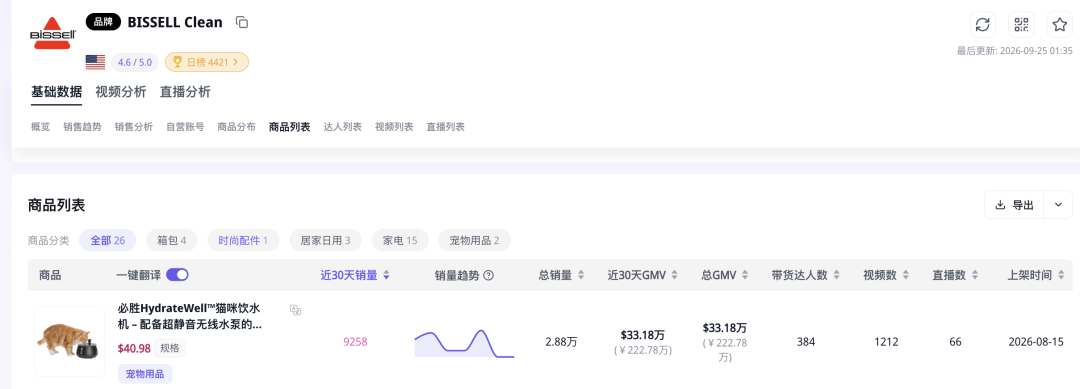Go to 自营账号 section
This screenshot has width=1080, height=389.
(185, 127)
